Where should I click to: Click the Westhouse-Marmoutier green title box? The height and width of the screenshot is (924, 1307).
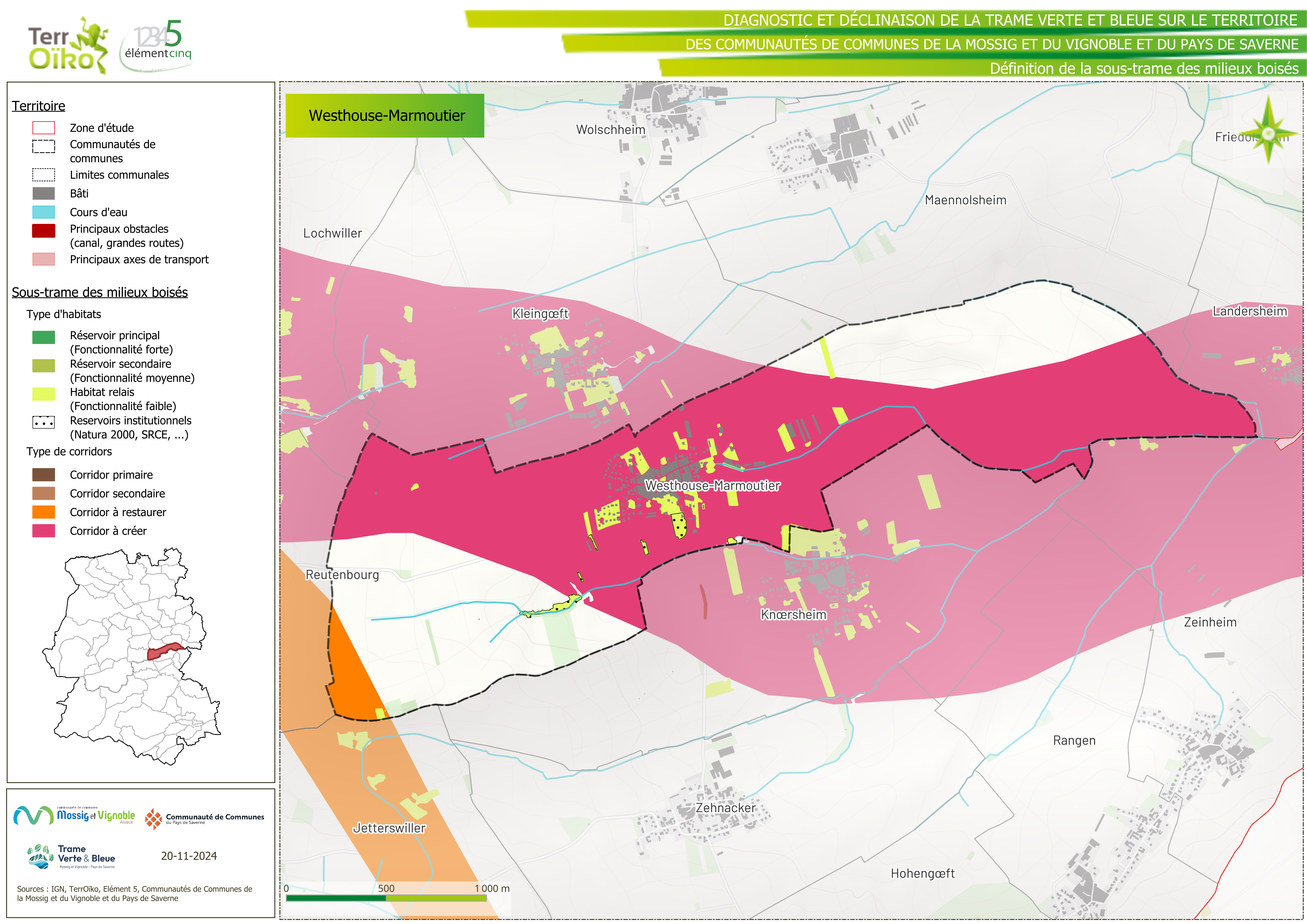(385, 116)
